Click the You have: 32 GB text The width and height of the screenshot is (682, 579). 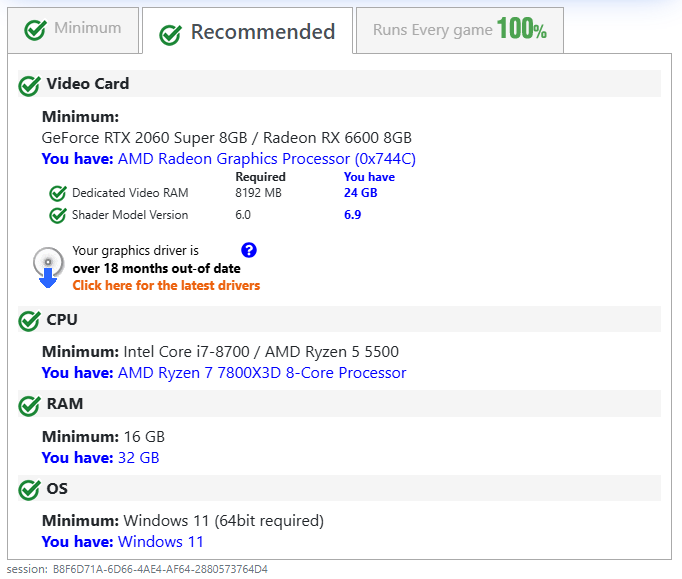click(x=100, y=458)
